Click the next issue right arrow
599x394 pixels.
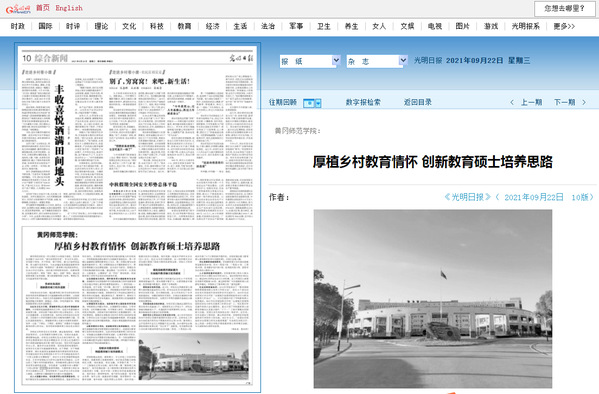tap(584, 102)
